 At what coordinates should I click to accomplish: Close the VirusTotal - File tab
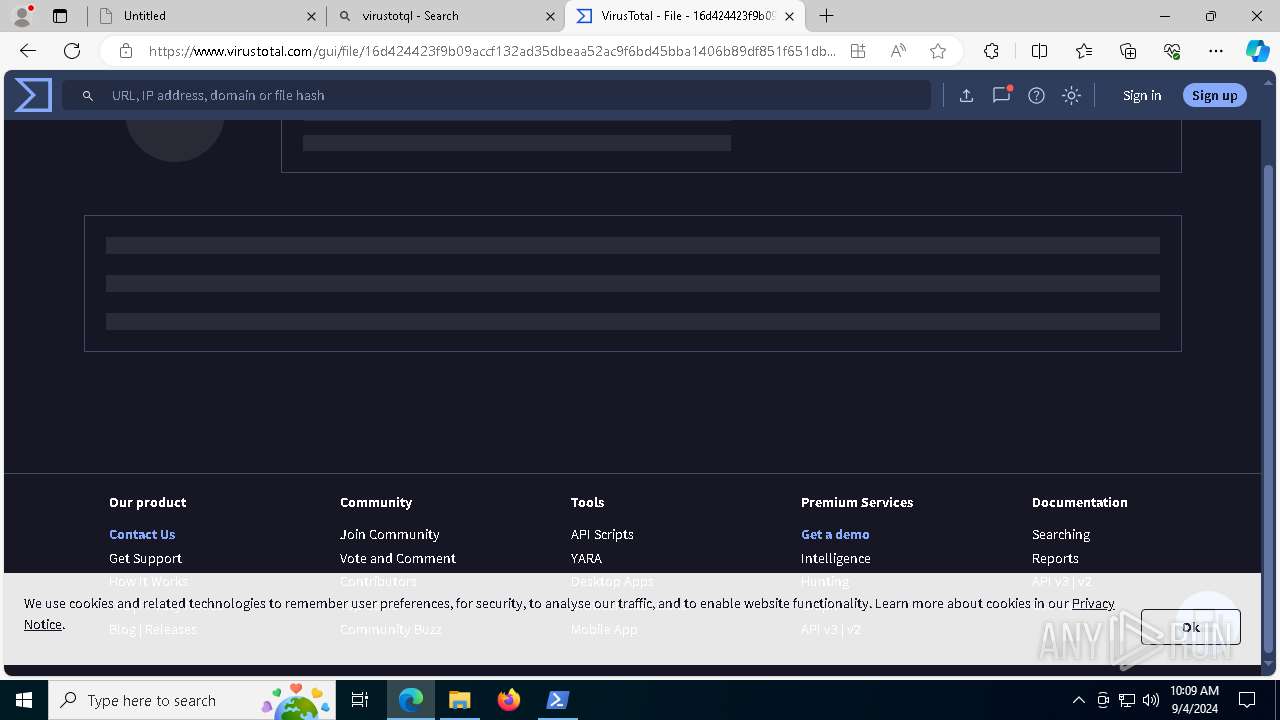790,16
